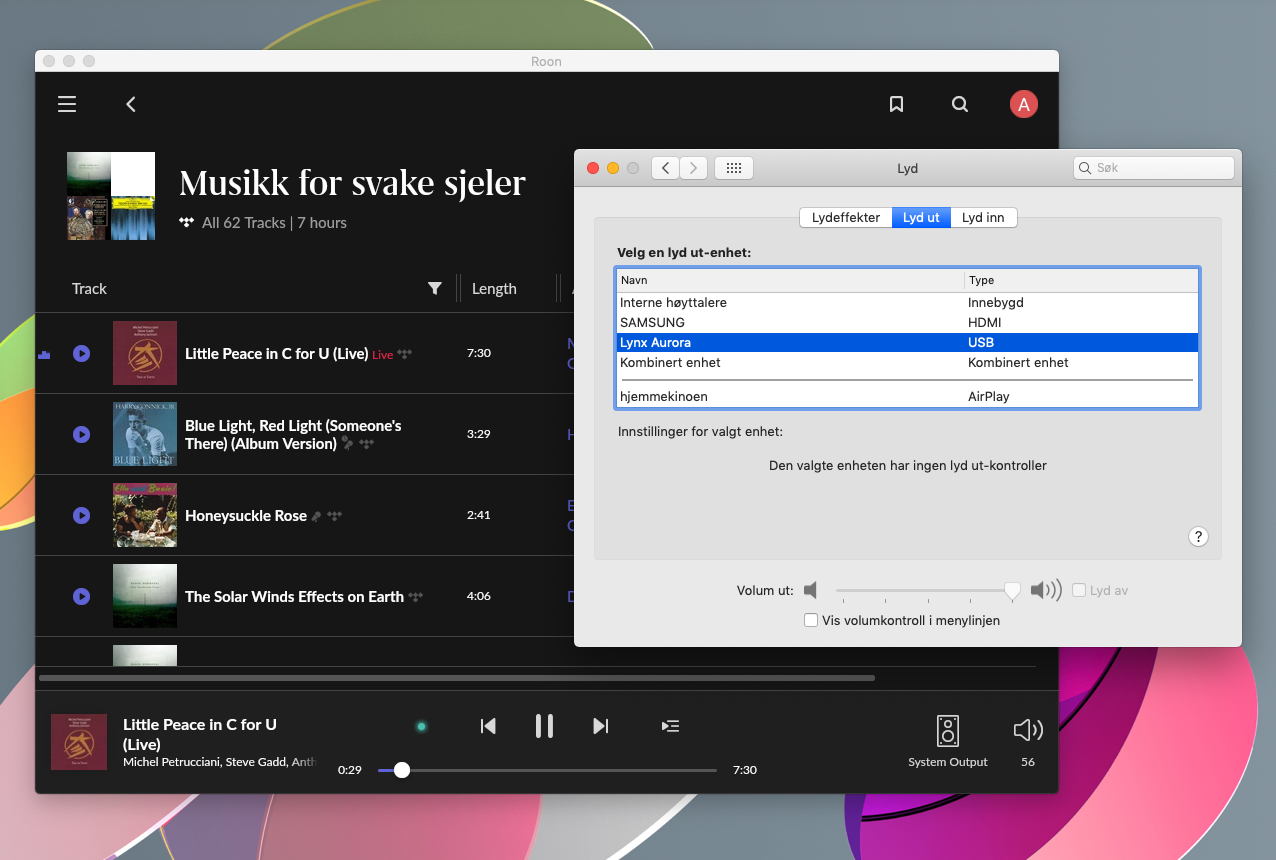
Task: Click Live tag on Little Peace
Action: pos(383,355)
